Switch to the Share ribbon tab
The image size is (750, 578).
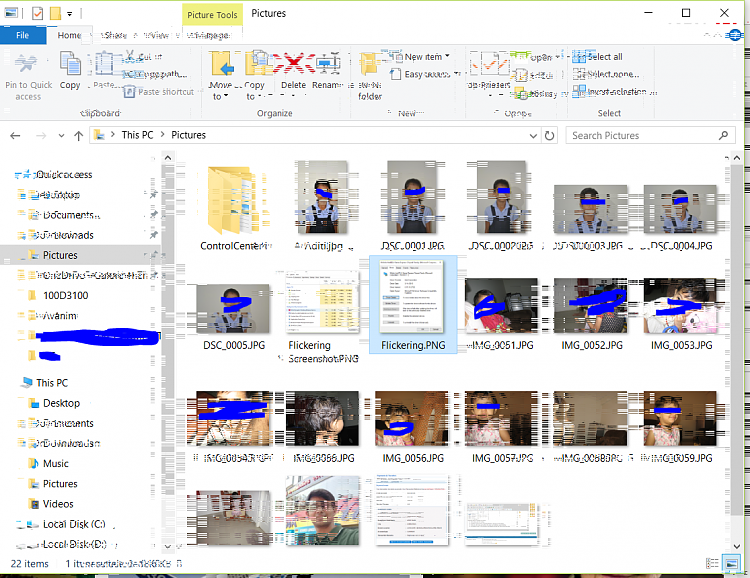tap(115, 35)
